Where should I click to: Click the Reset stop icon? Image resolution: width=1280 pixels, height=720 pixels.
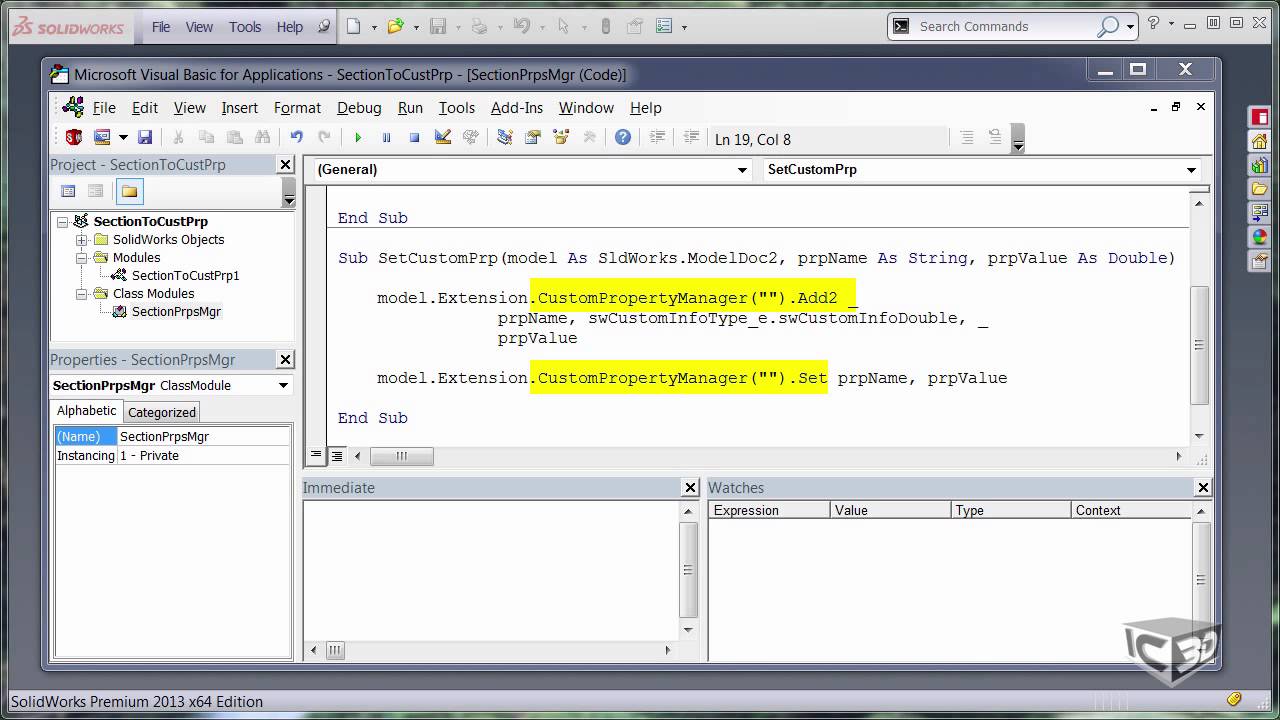click(x=414, y=138)
